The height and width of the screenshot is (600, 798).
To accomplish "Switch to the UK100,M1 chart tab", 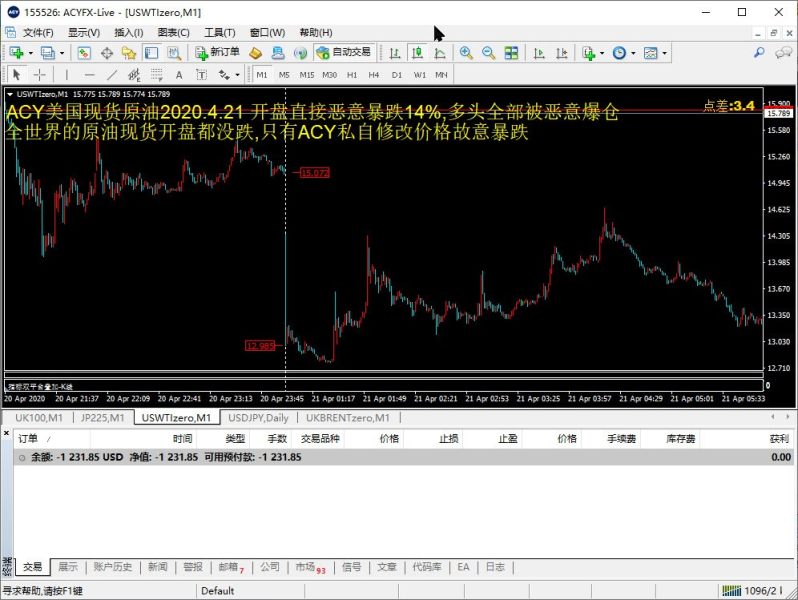I will click(39, 418).
